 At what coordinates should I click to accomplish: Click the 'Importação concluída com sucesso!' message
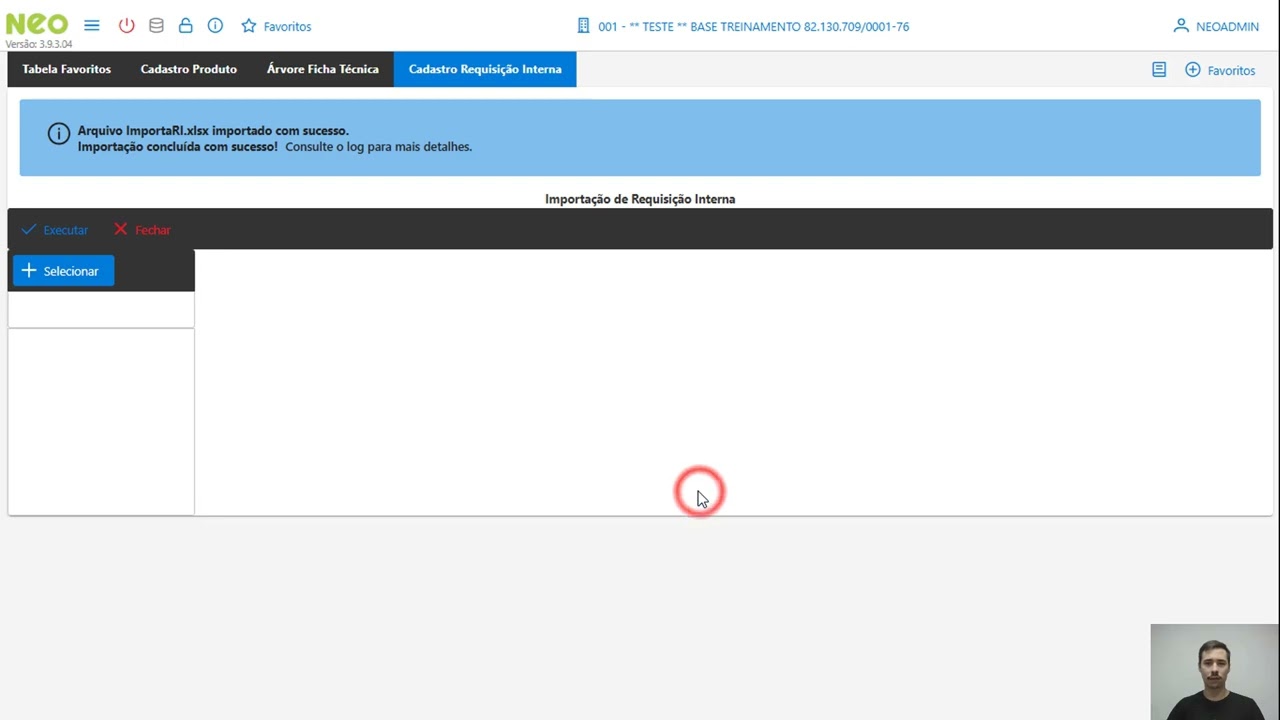[178, 146]
